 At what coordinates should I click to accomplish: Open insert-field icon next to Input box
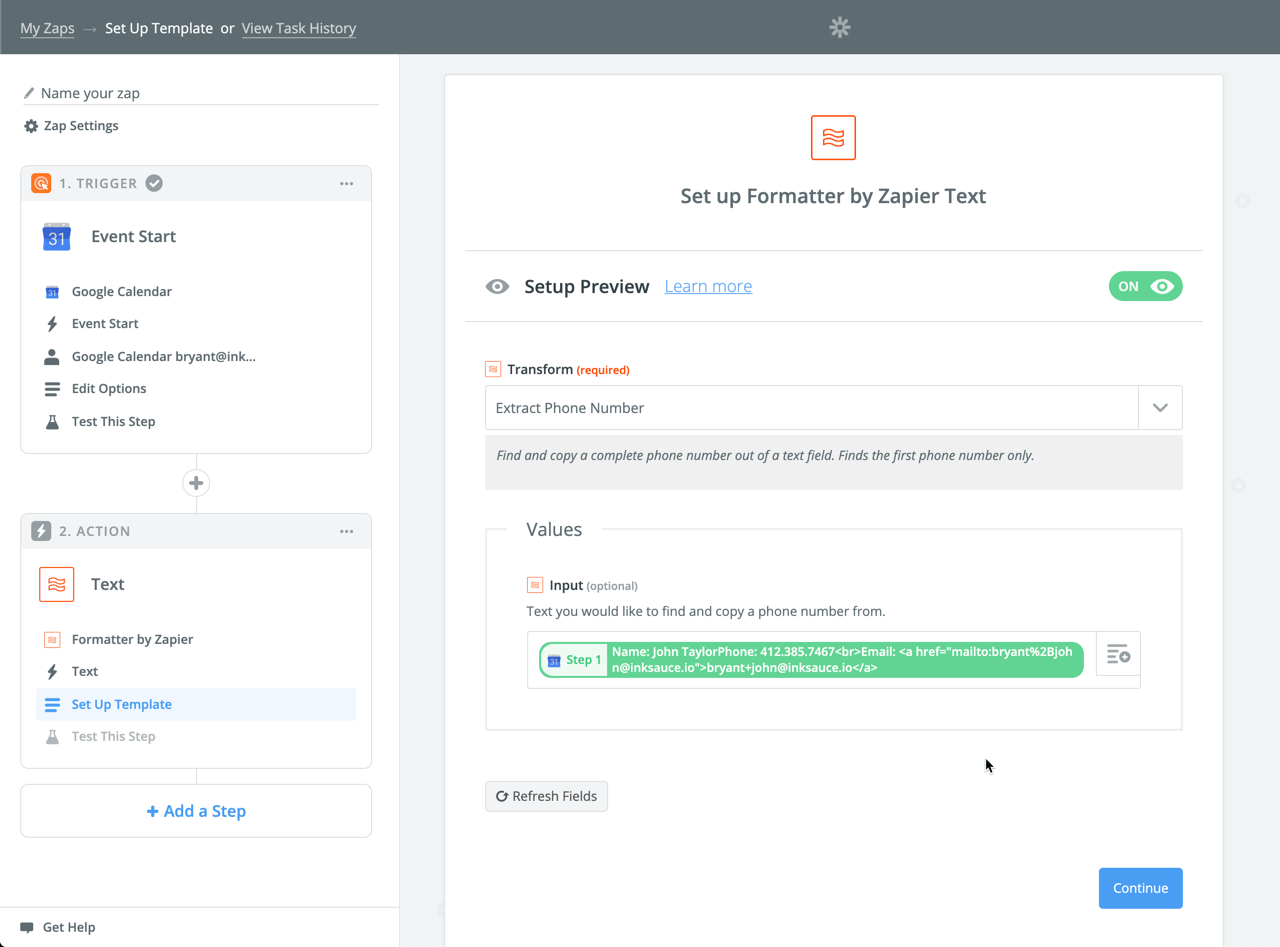tap(1118, 655)
